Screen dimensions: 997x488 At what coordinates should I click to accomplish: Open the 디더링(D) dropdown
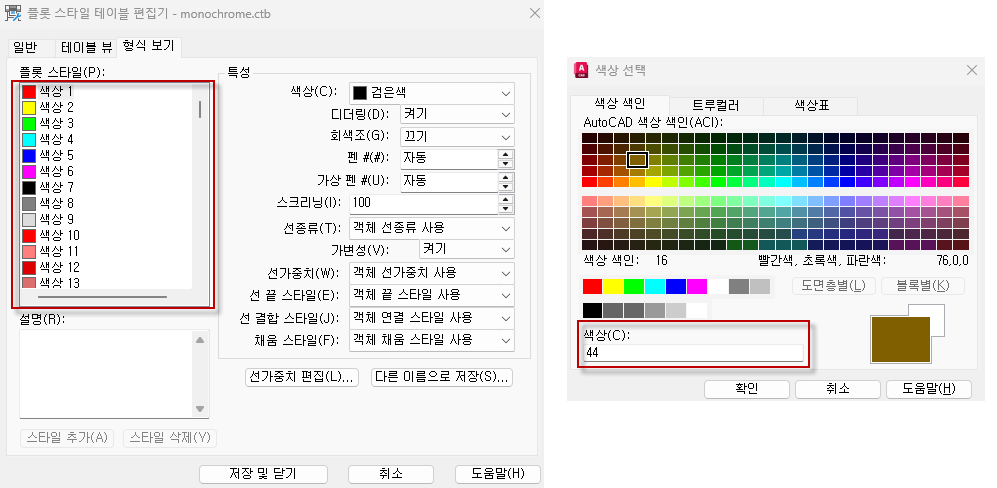457,115
